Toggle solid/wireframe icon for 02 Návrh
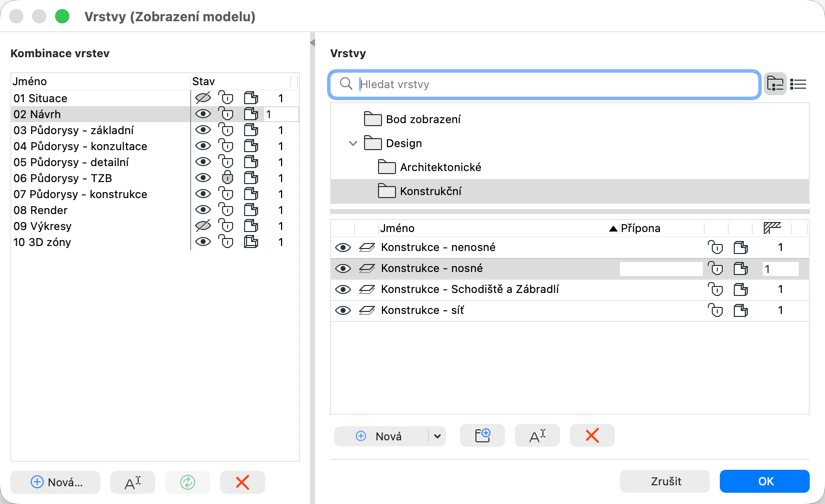 (251, 114)
